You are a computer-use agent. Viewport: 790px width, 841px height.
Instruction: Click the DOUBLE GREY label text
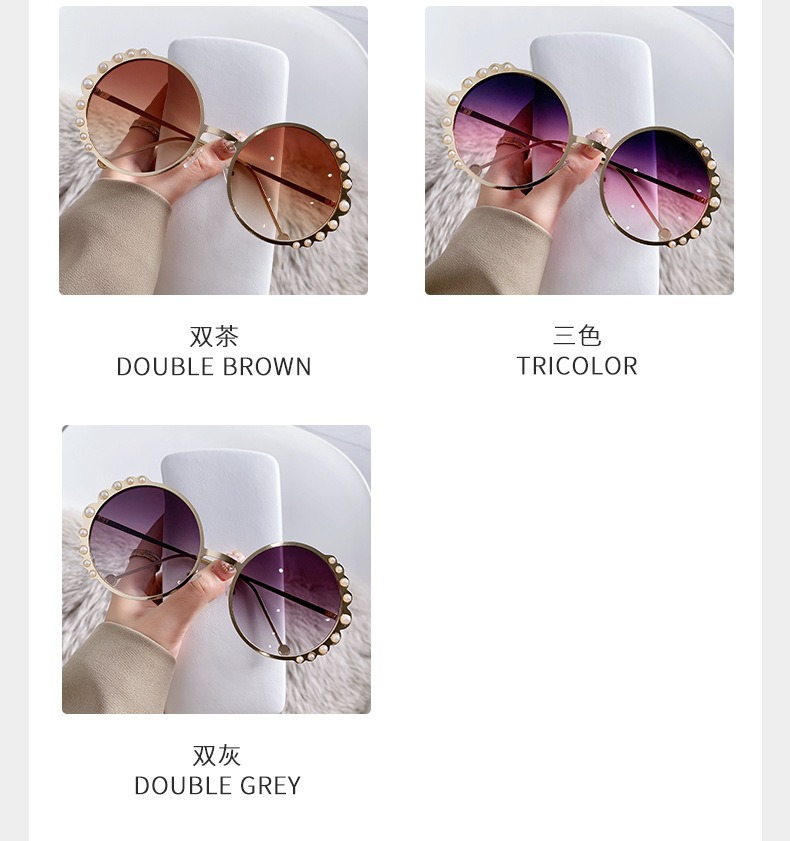pos(217,786)
